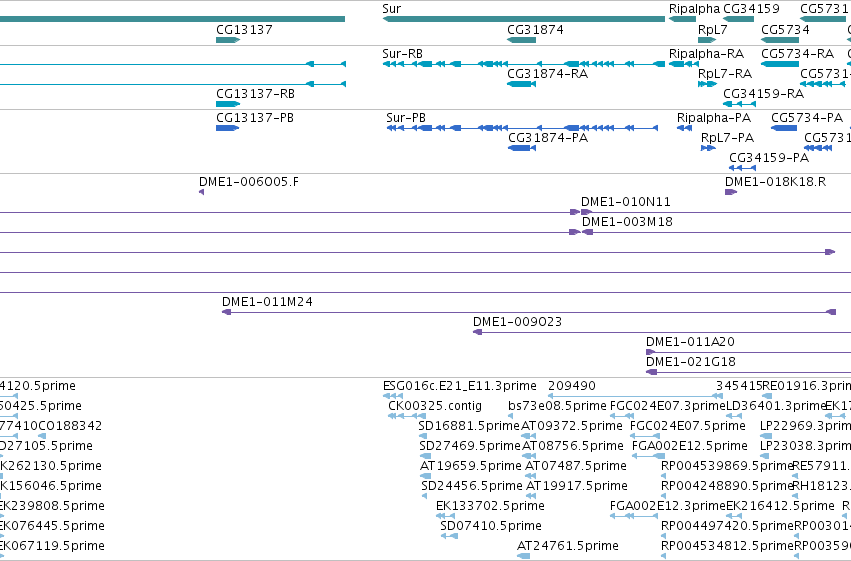Open the FGA002E12.5prime EST label
This screenshot has width=851, height=561.
coord(690,446)
